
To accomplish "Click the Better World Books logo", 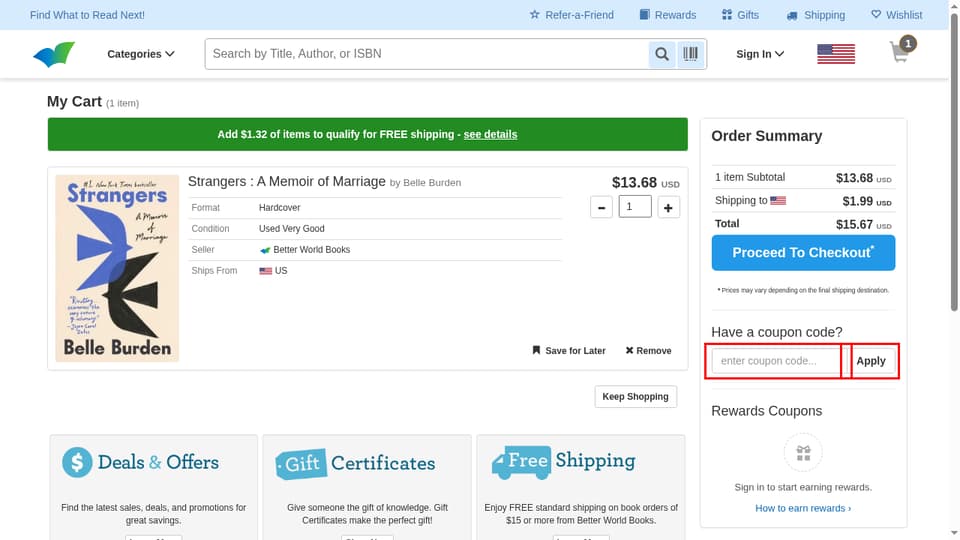I will pos(54,54).
